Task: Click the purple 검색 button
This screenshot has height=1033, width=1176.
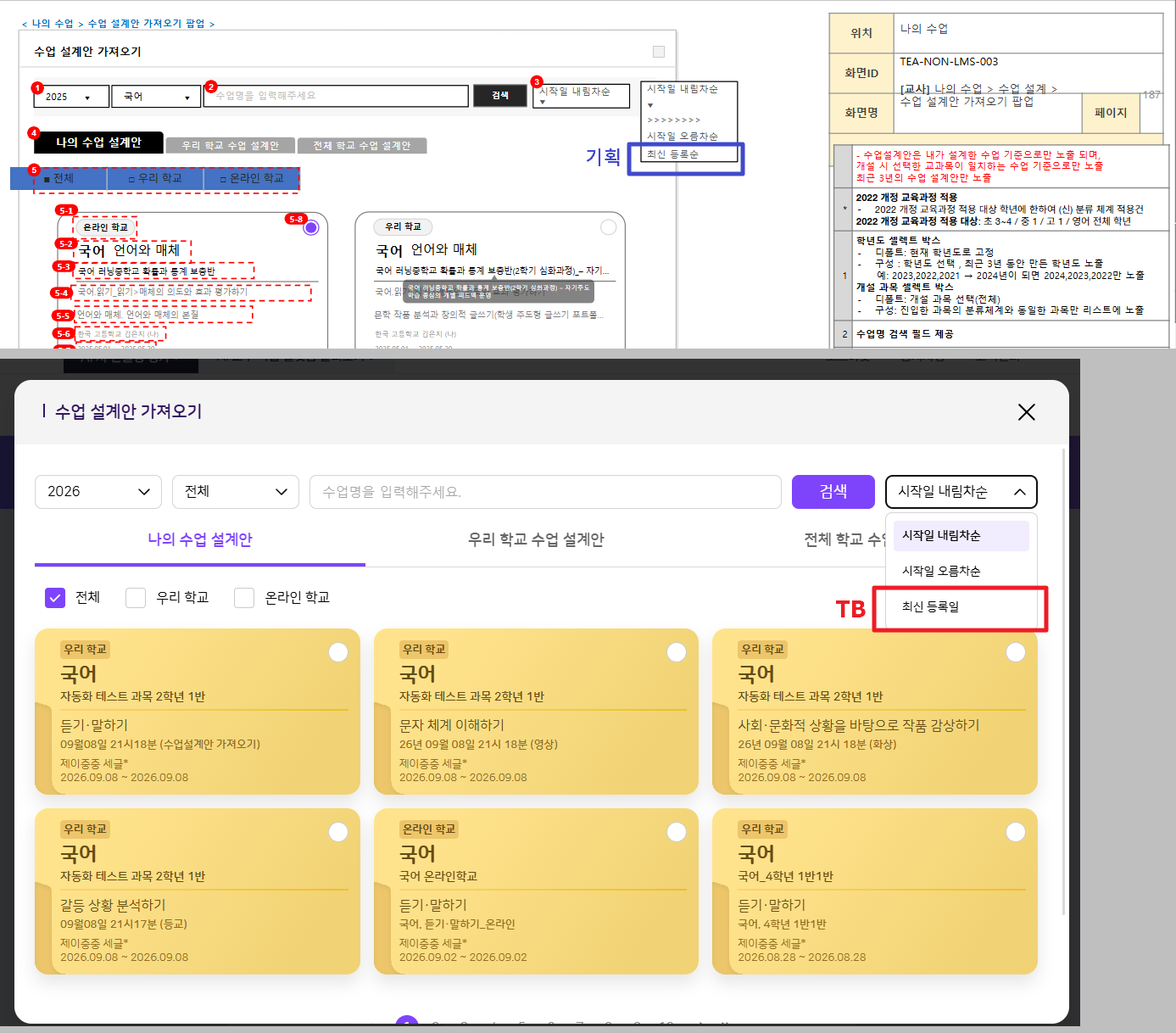Action: pos(833,492)
